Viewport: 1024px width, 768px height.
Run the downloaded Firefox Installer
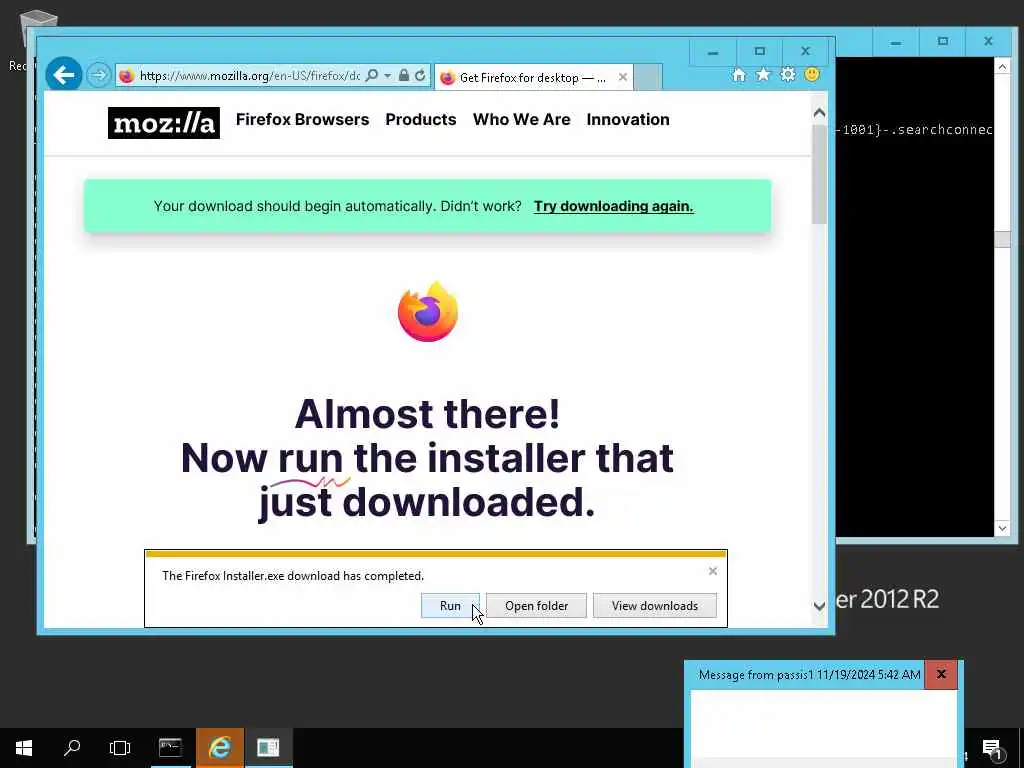(x=450, y=605)
